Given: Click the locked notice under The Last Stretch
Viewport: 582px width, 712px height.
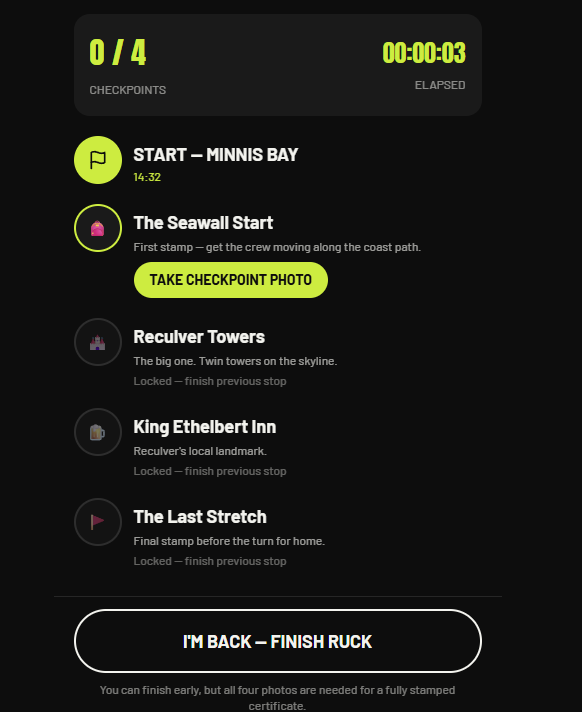Looking at the screenshot, I should (x=210, y=561).
